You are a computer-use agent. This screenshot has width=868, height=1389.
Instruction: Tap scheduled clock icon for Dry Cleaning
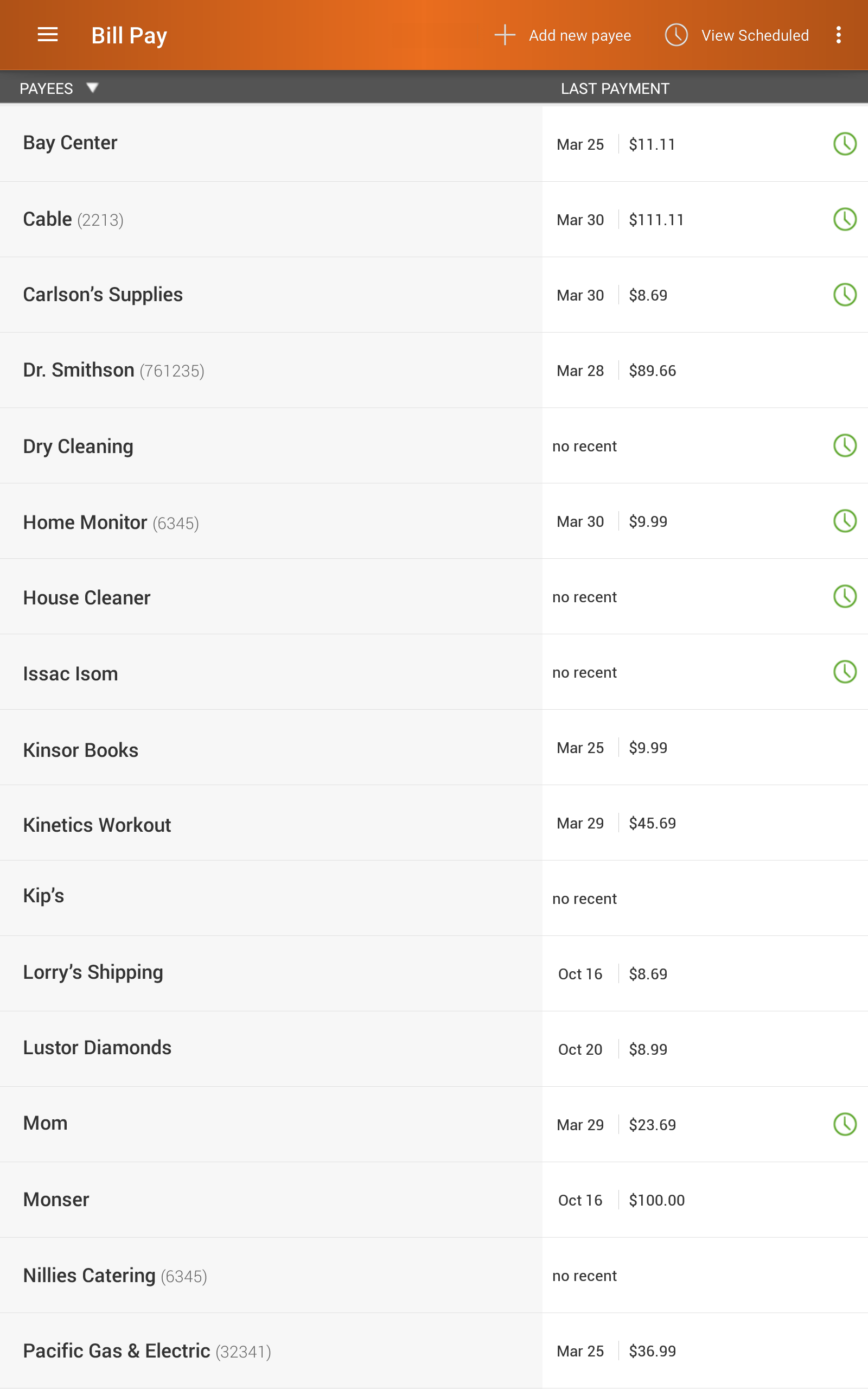coord(845,445)
